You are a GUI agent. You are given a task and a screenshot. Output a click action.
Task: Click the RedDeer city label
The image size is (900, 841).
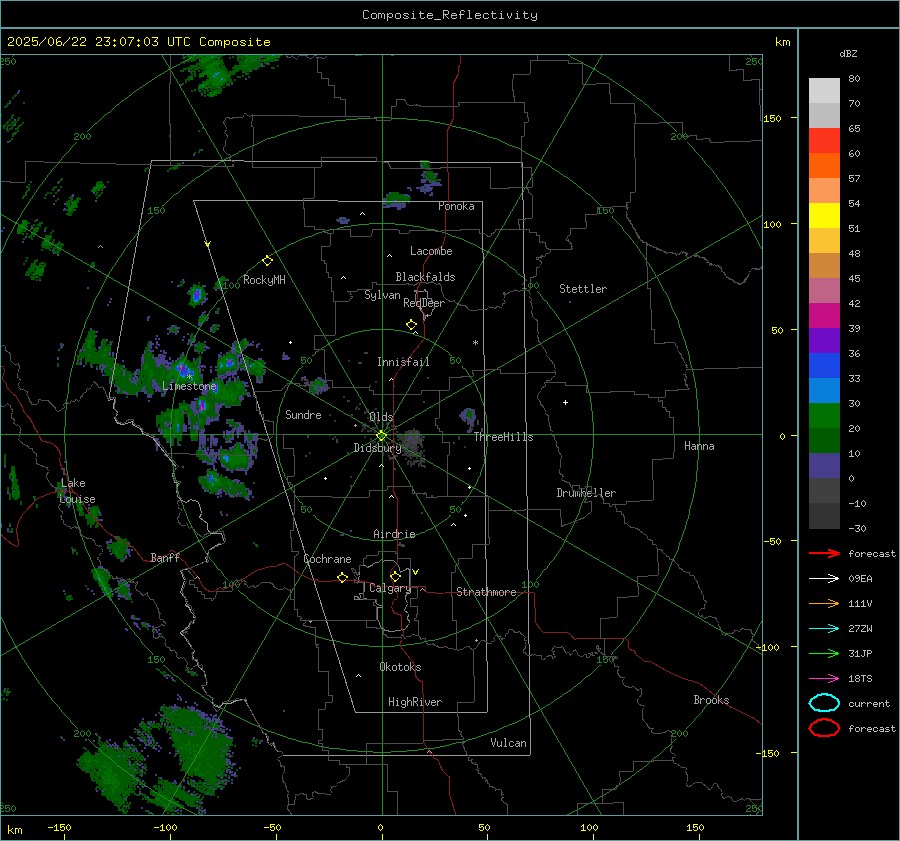pos(424,303)
